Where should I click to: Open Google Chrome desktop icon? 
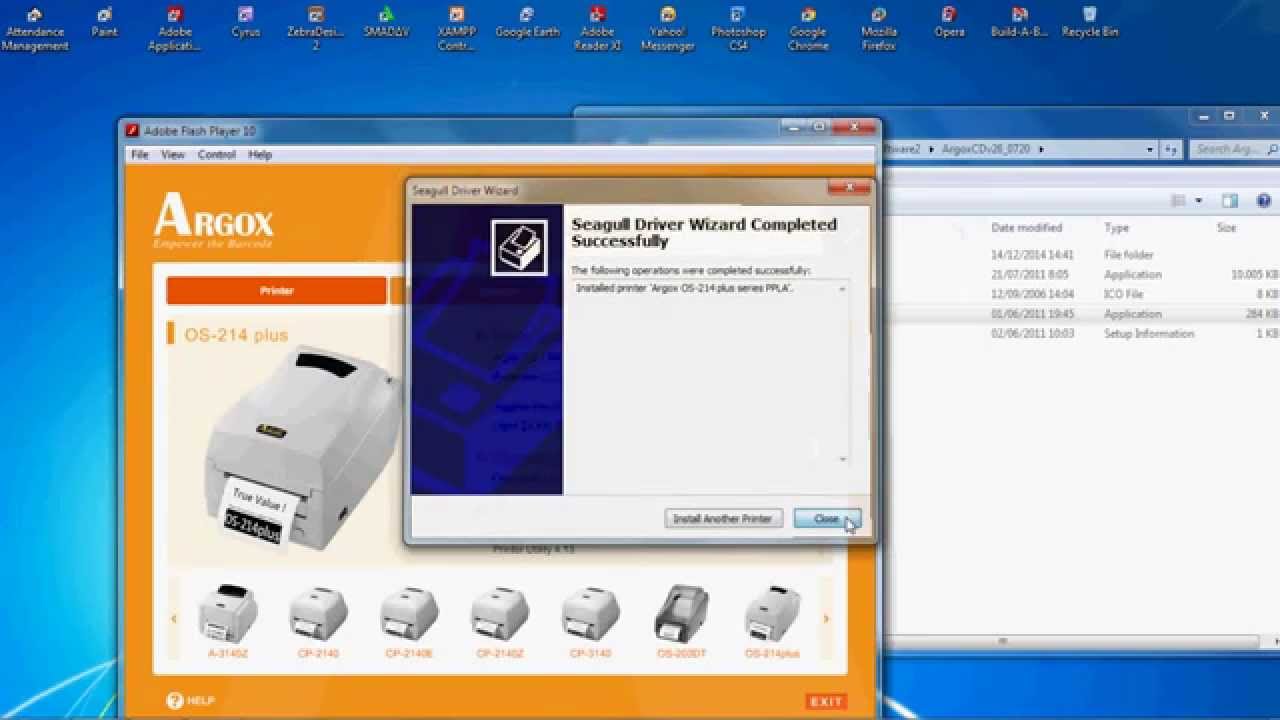(x=808, y=29)
